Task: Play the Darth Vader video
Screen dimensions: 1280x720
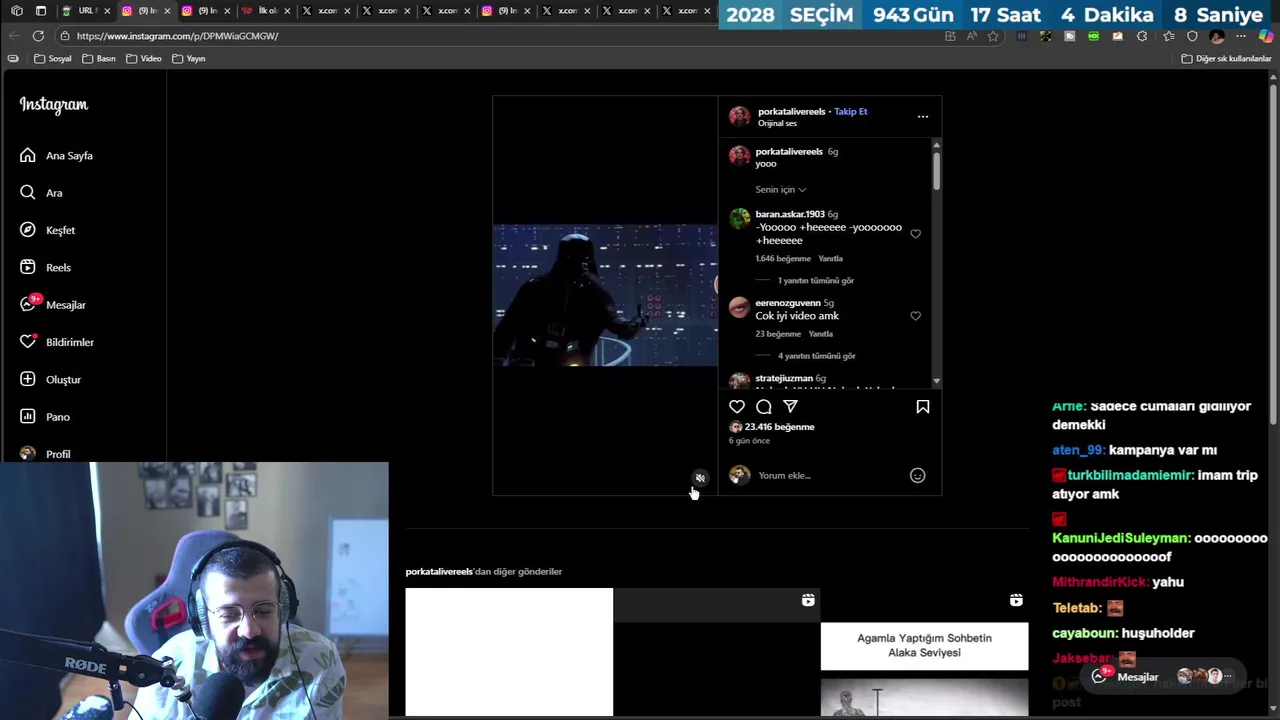Action: pyautogui.click(x=605, y=295)
